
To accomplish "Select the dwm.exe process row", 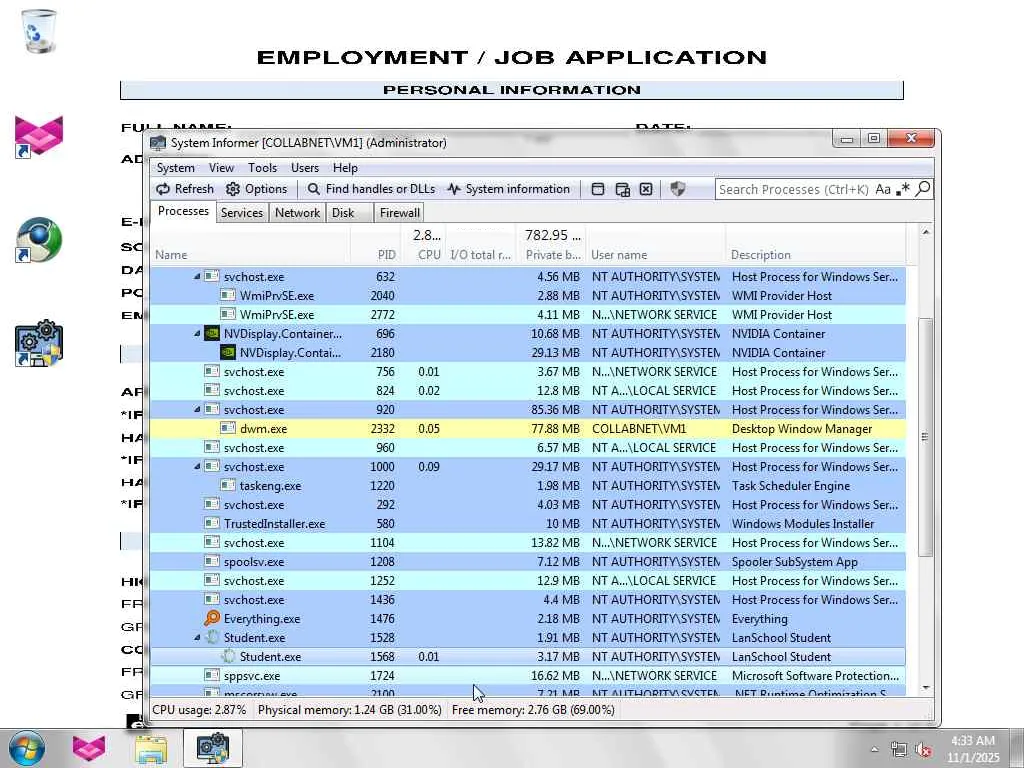I will (528, 428).
